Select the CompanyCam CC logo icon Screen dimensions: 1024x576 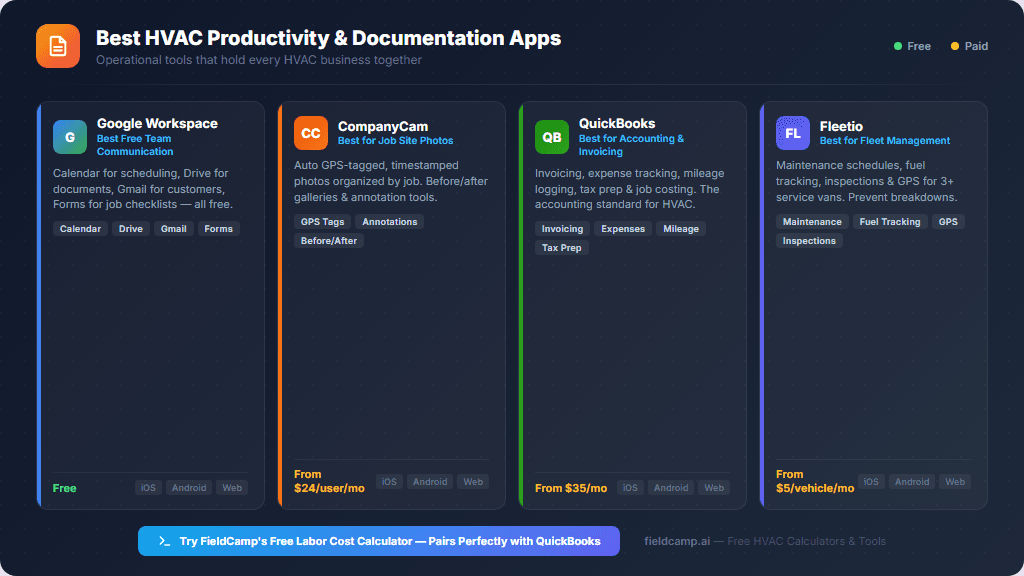310,132
